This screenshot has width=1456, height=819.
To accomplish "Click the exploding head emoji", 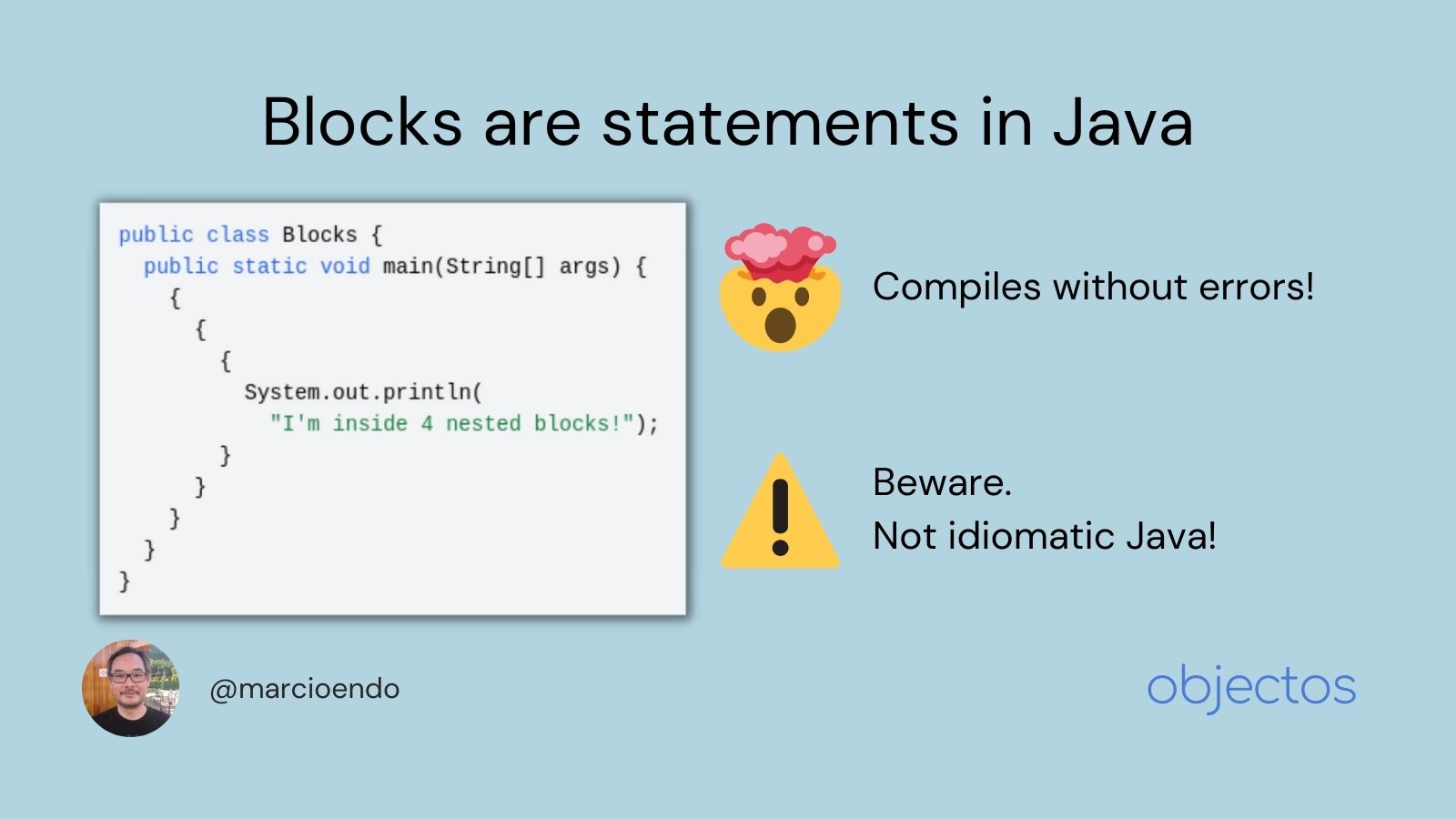I will point(781,287).
